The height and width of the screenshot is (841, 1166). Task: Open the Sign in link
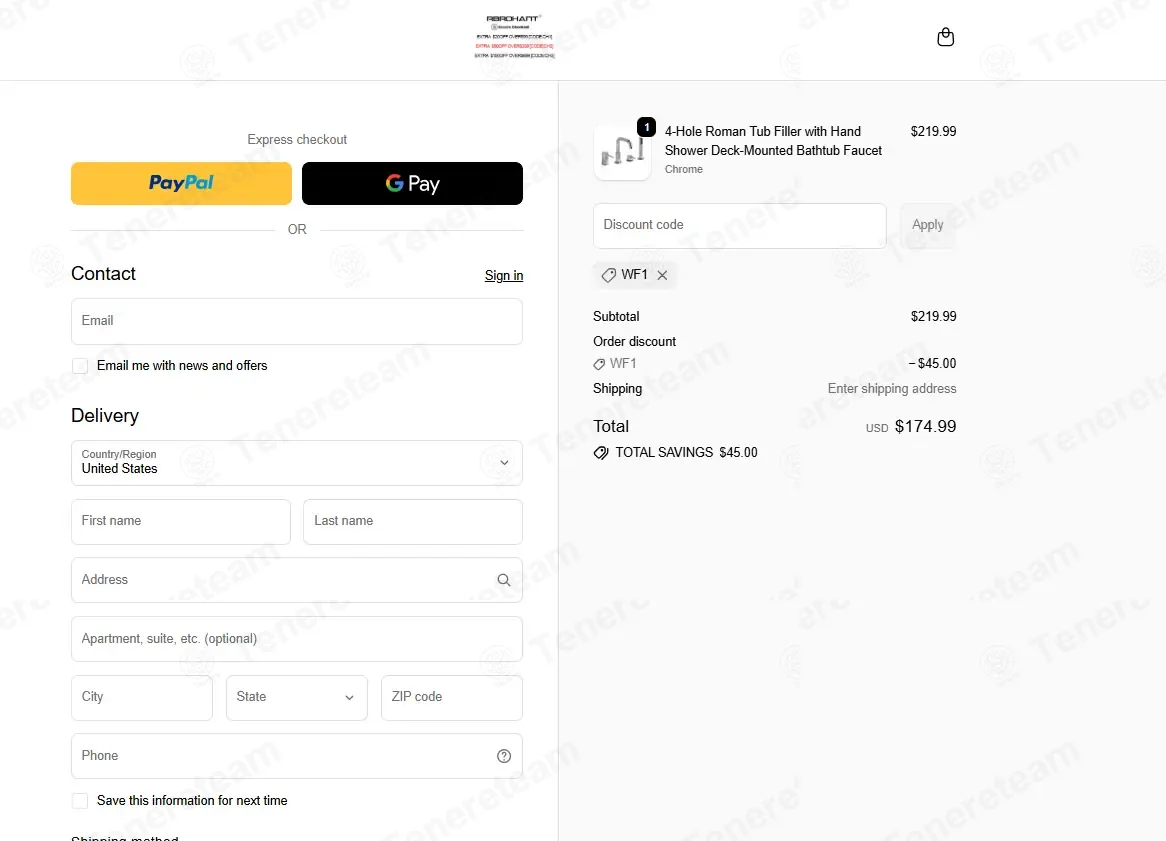503,276
